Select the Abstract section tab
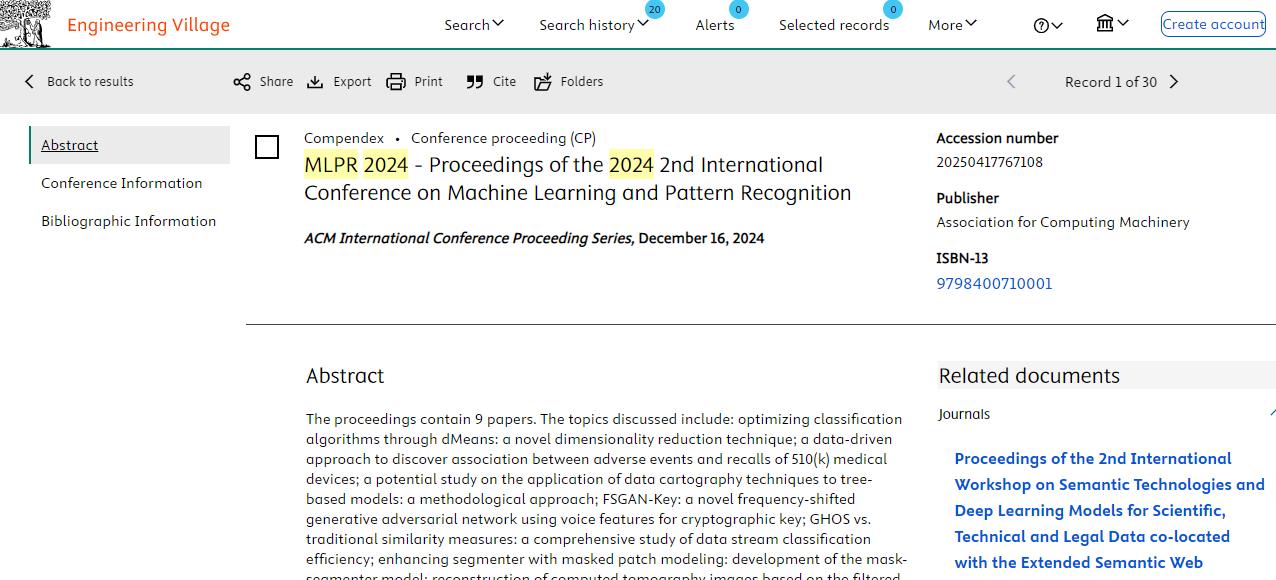This screenshot has height=580, width=1276. (x=130, y=145)
